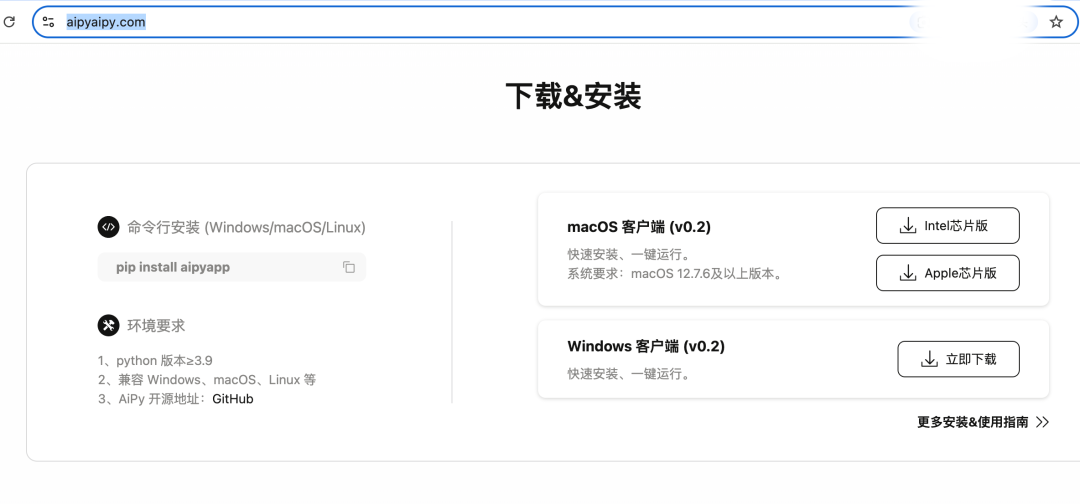1080x504 pixels.
Task: Download the Intel芯片版 macOS client
Action: (947, 226)
